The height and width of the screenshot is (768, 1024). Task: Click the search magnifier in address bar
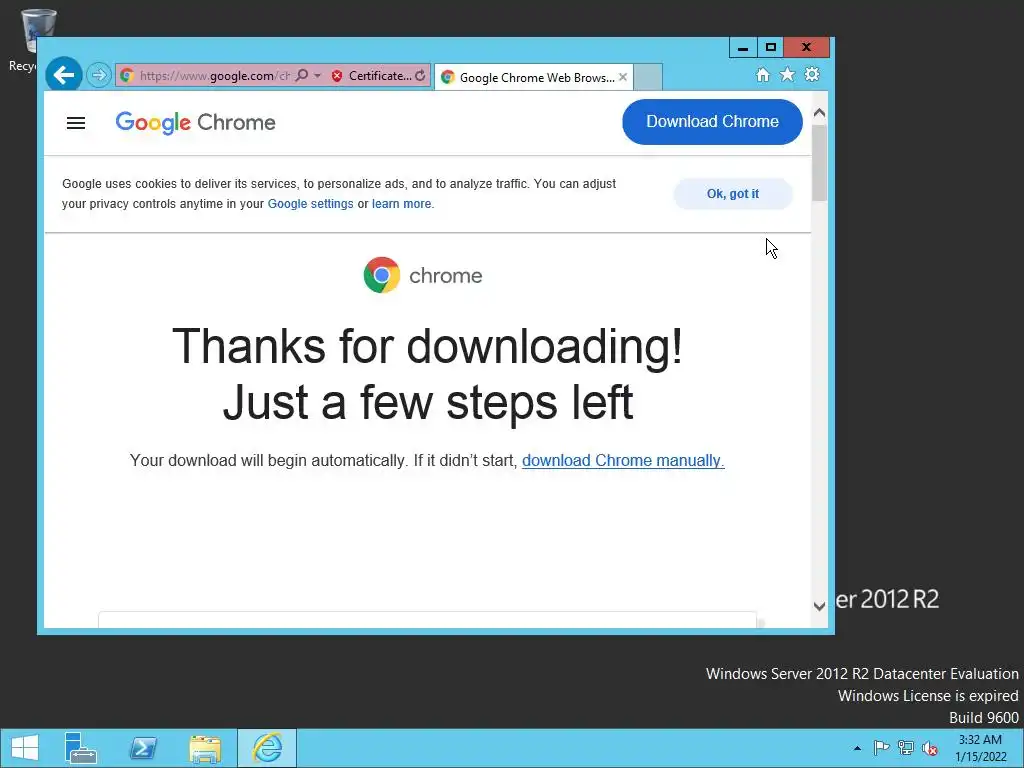(302, 76)
